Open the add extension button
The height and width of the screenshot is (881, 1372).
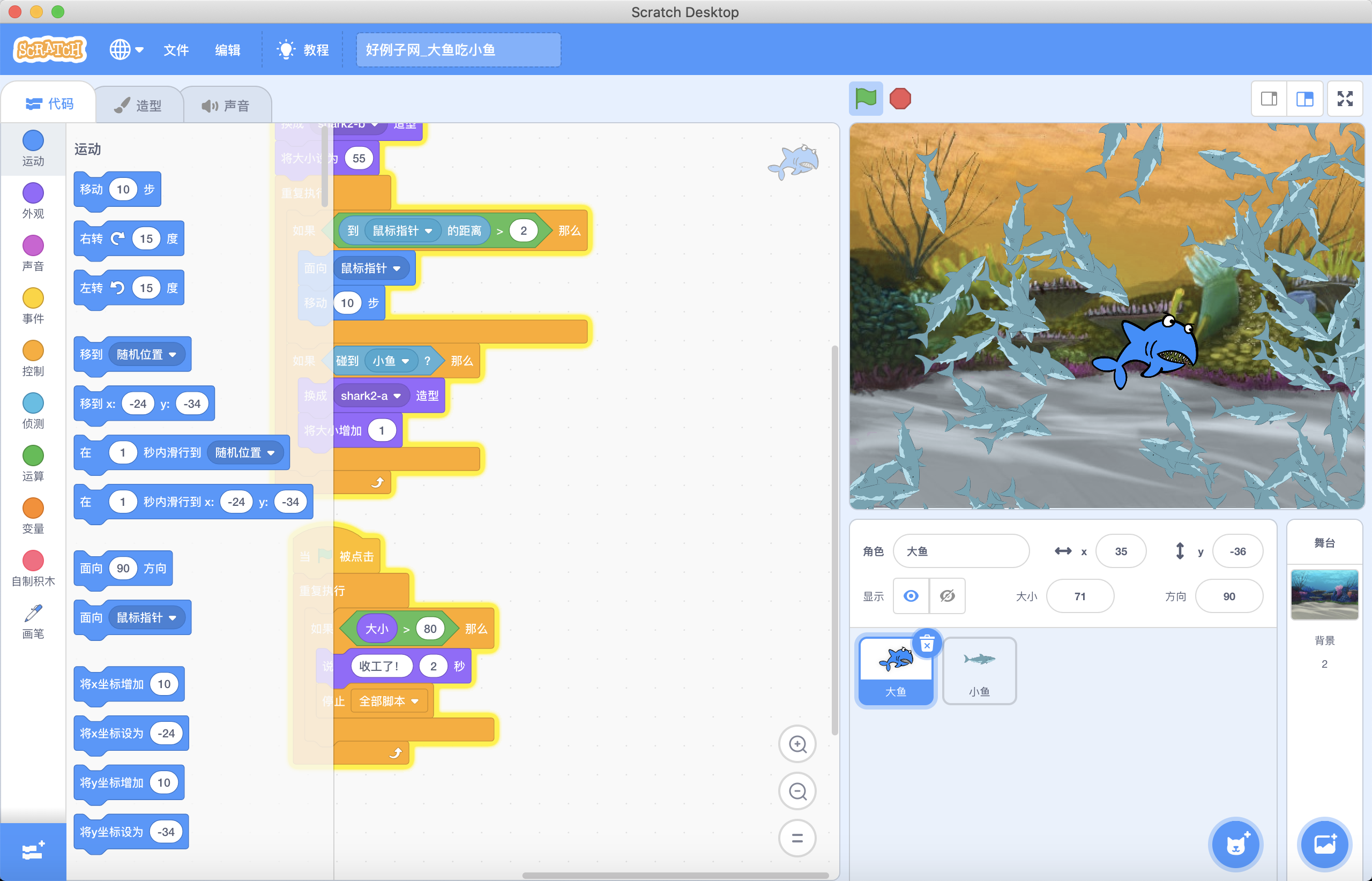33,851
